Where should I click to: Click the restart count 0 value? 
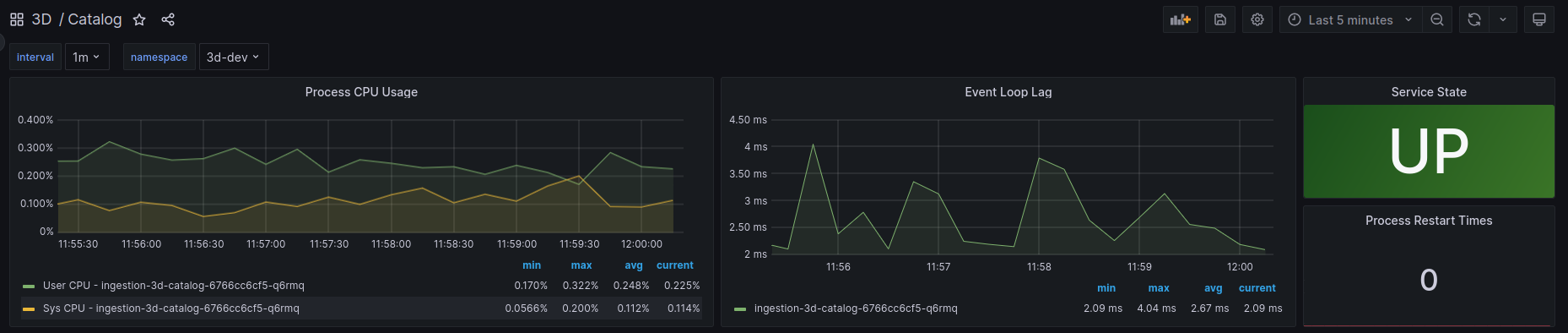tap(1429, 280)
